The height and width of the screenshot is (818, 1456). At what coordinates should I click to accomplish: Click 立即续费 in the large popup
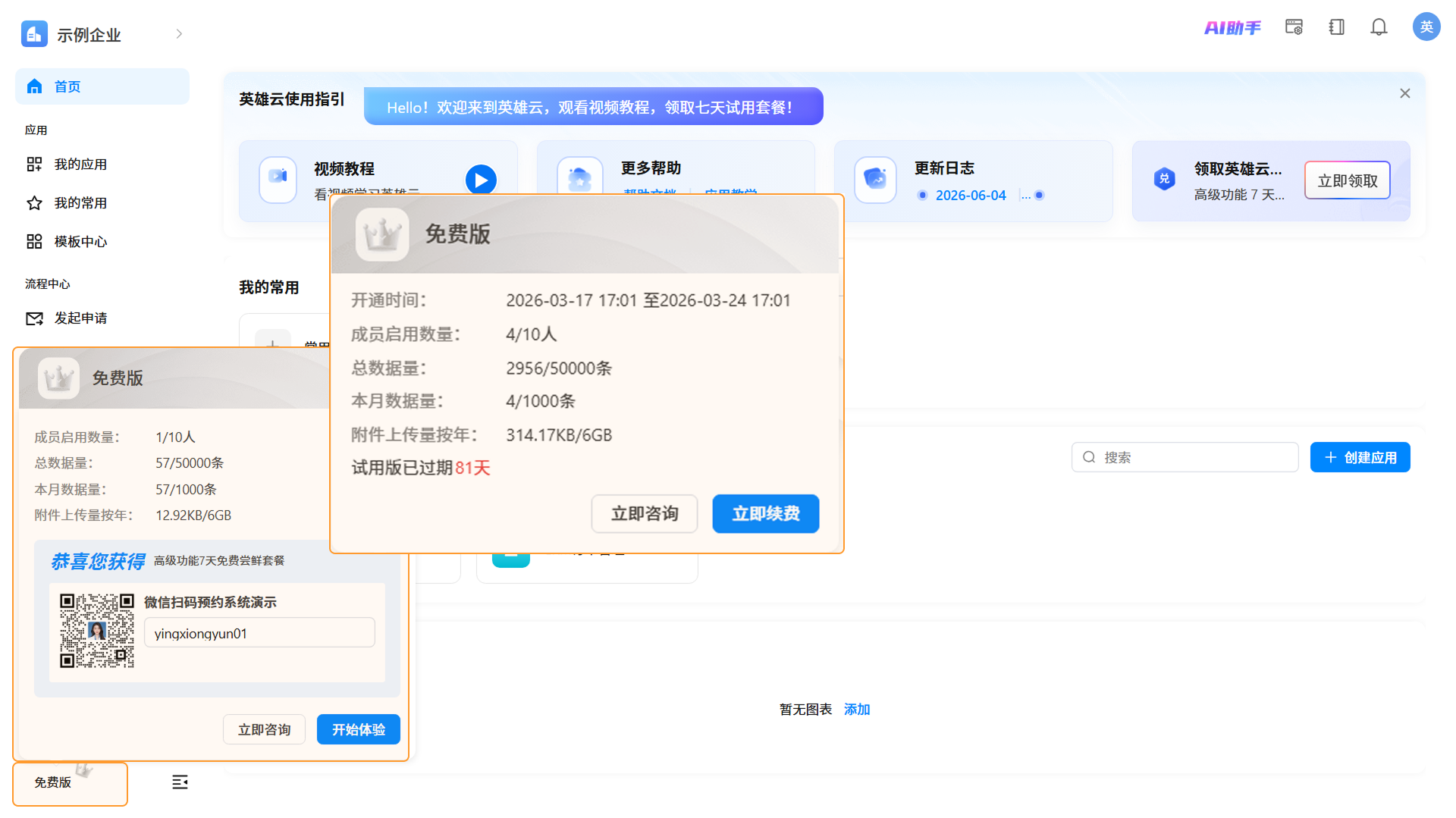pyautogui.click(x=765, y=514)
